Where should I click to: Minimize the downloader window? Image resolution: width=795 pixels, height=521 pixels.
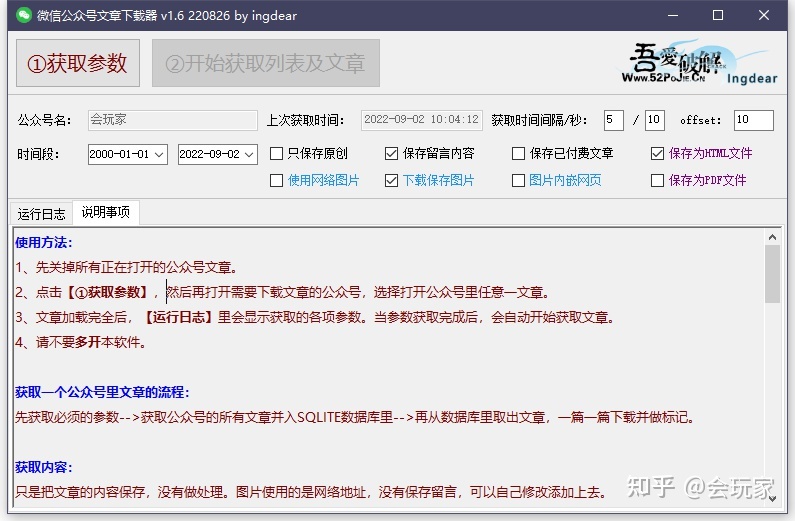pos(673,15)
